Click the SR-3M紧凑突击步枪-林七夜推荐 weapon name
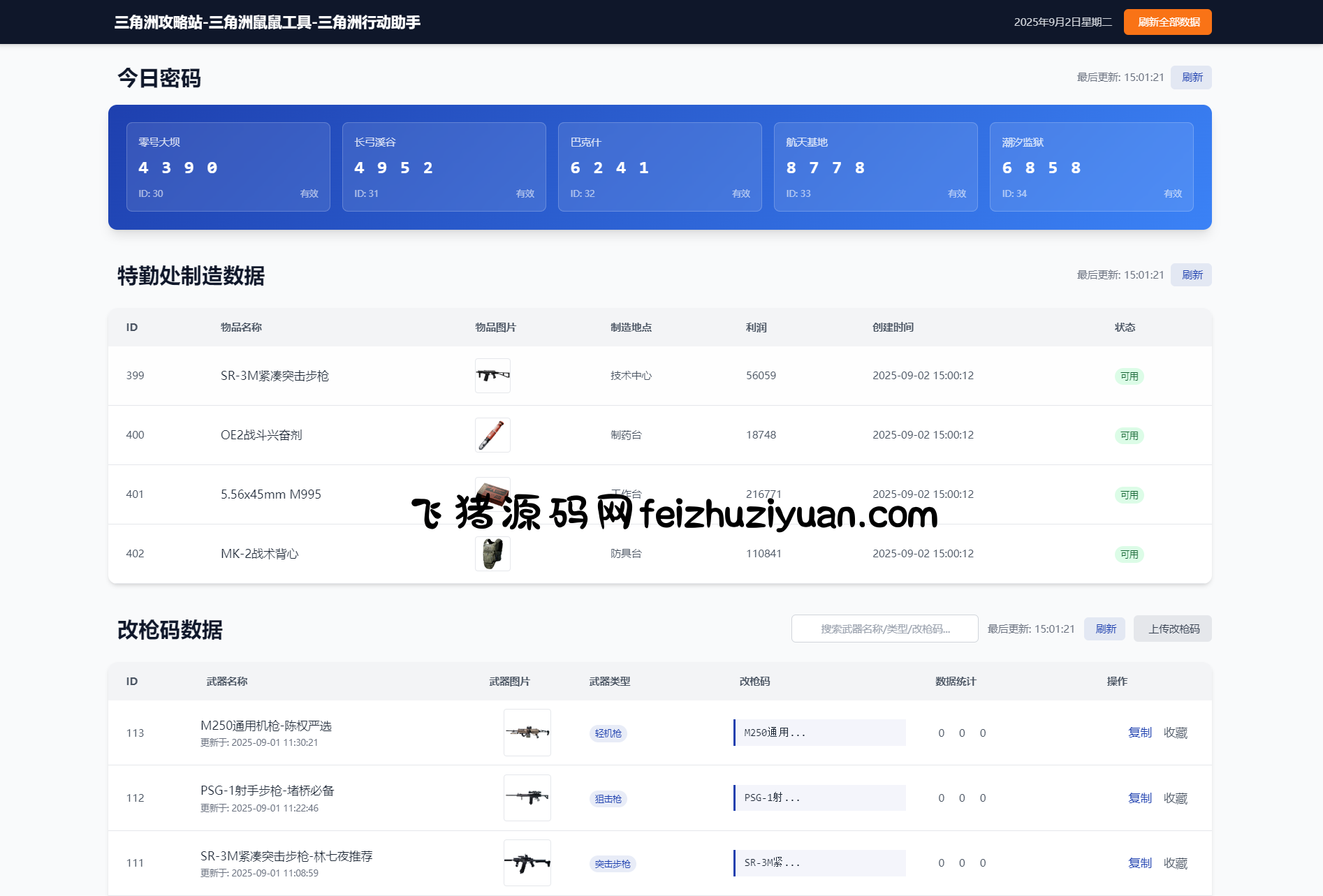 click(286, 856)
